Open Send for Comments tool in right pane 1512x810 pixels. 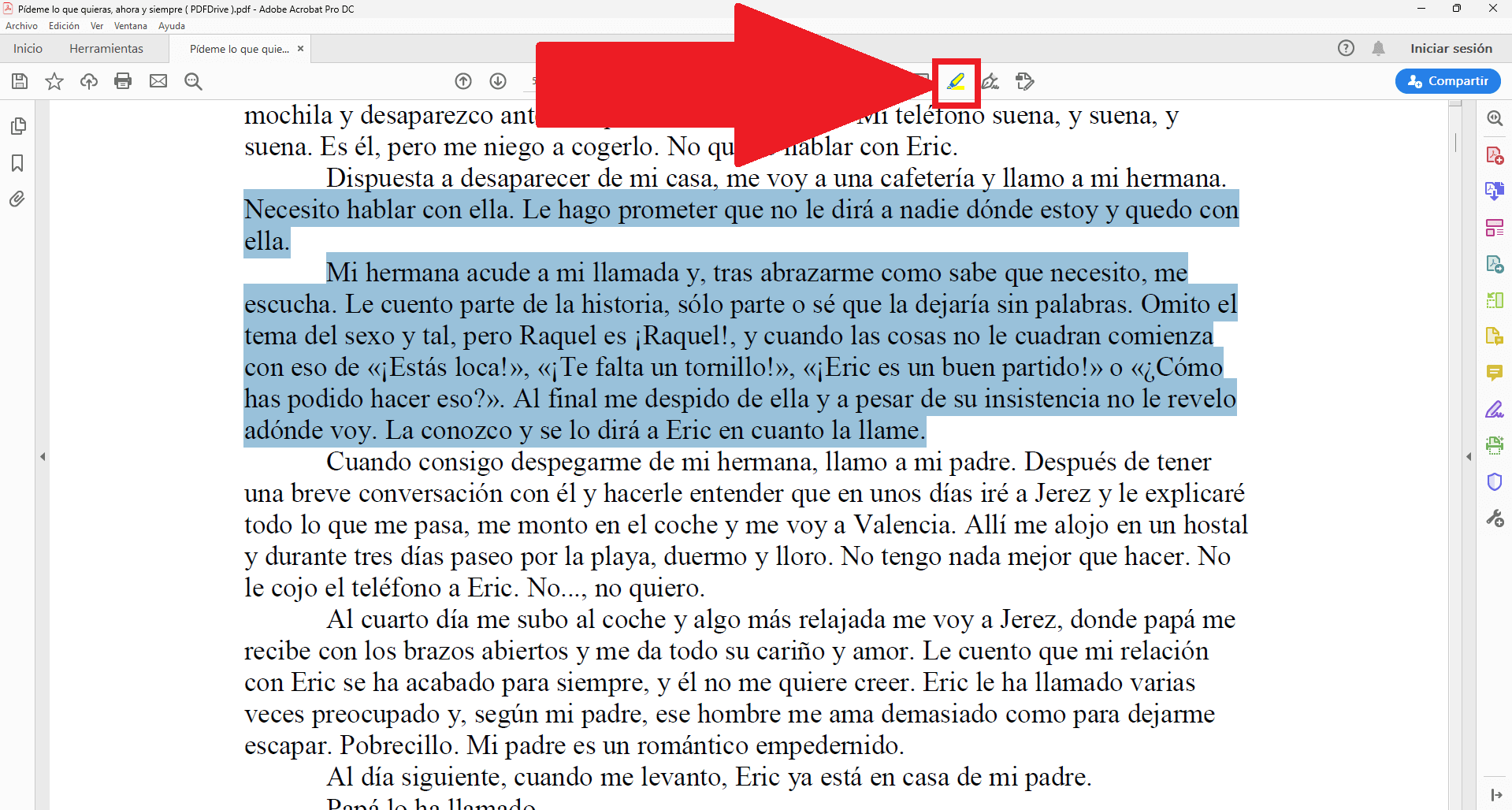point(1495,336)
